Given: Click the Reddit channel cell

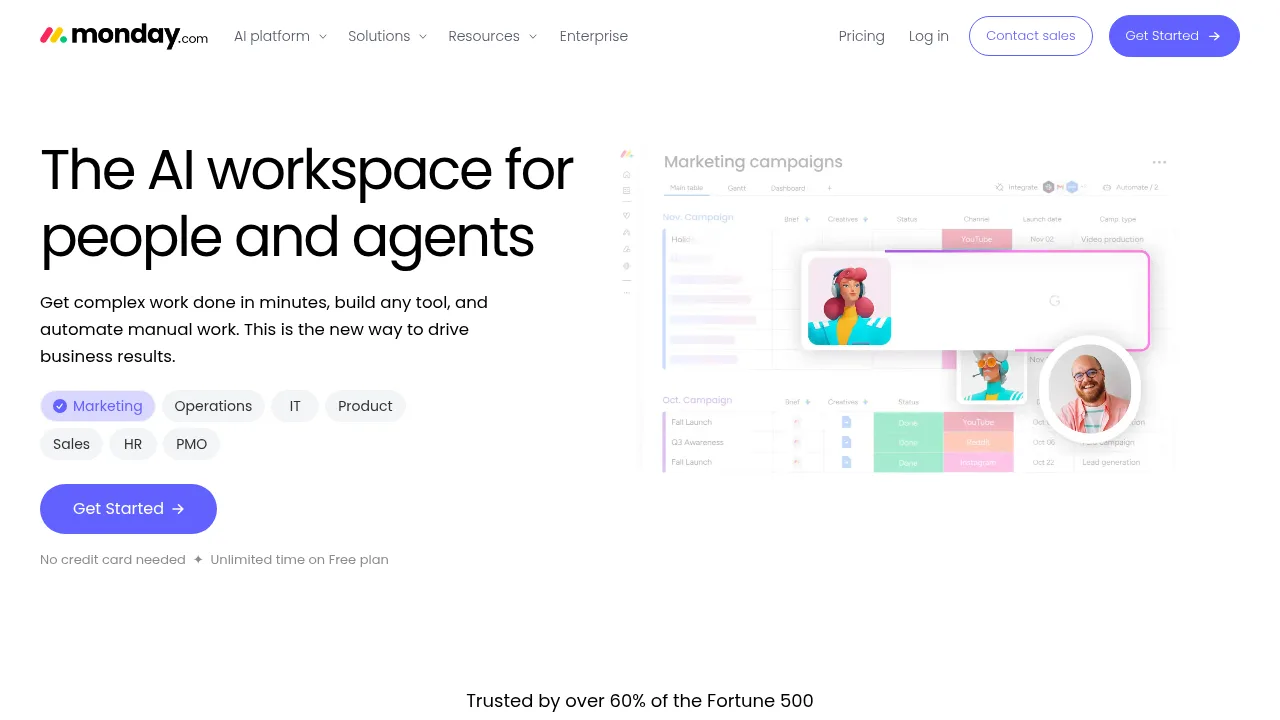Looking at the screenshot, I should click(977, 442).
